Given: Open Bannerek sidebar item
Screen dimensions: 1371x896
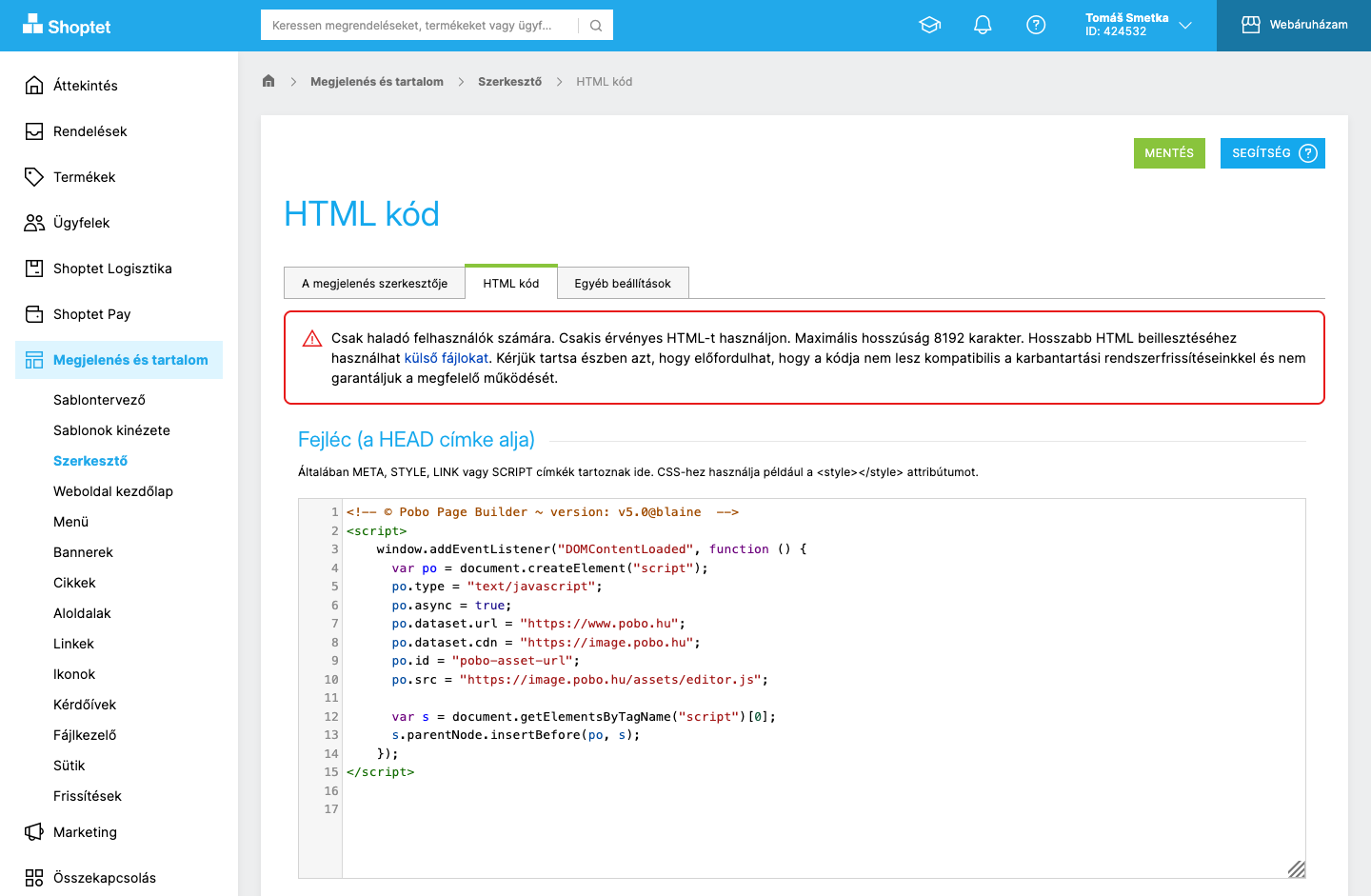Looking at the screenshot, I should [83, 552].
